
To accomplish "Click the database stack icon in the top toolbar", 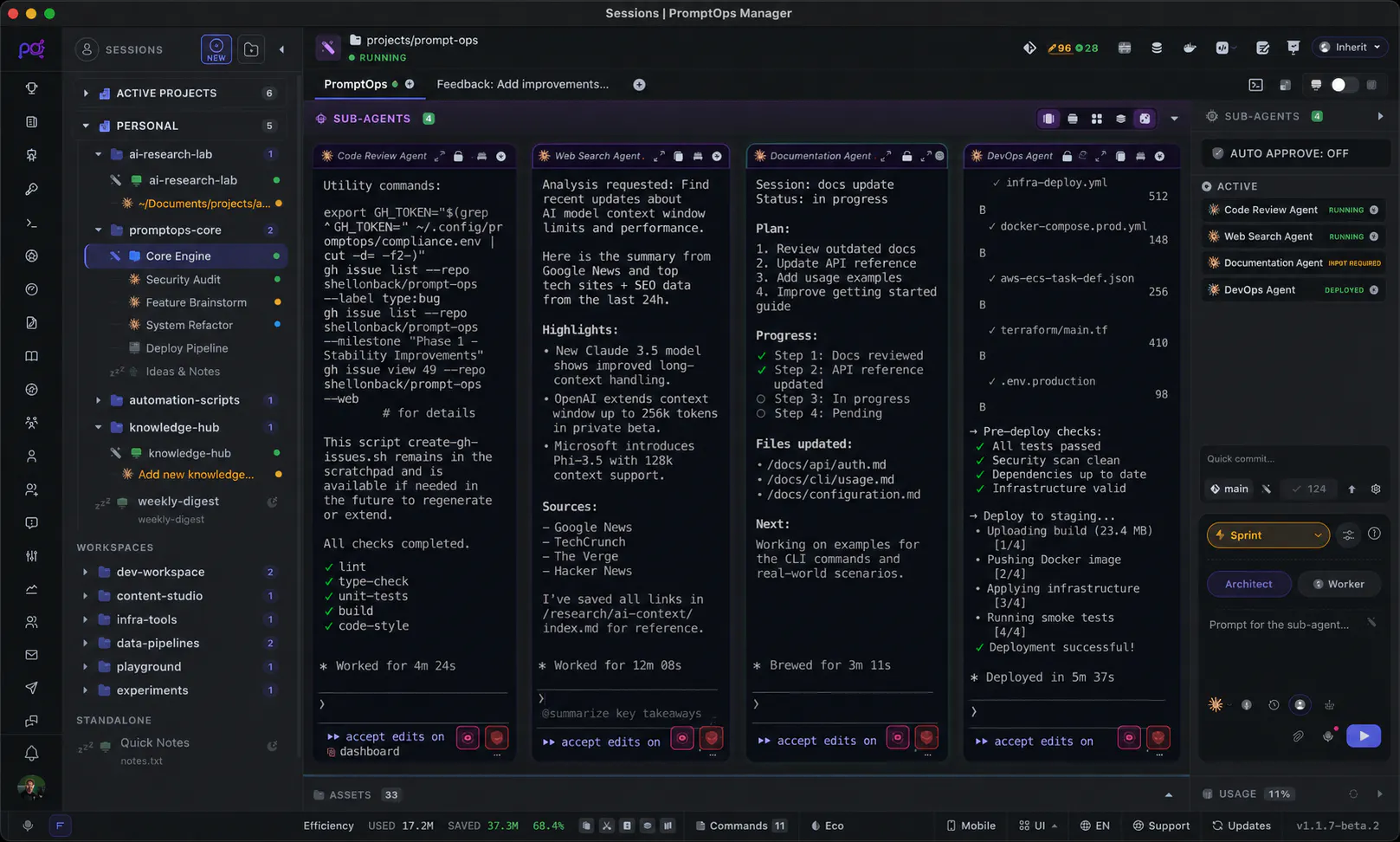I will click(x=1157, y=48).
